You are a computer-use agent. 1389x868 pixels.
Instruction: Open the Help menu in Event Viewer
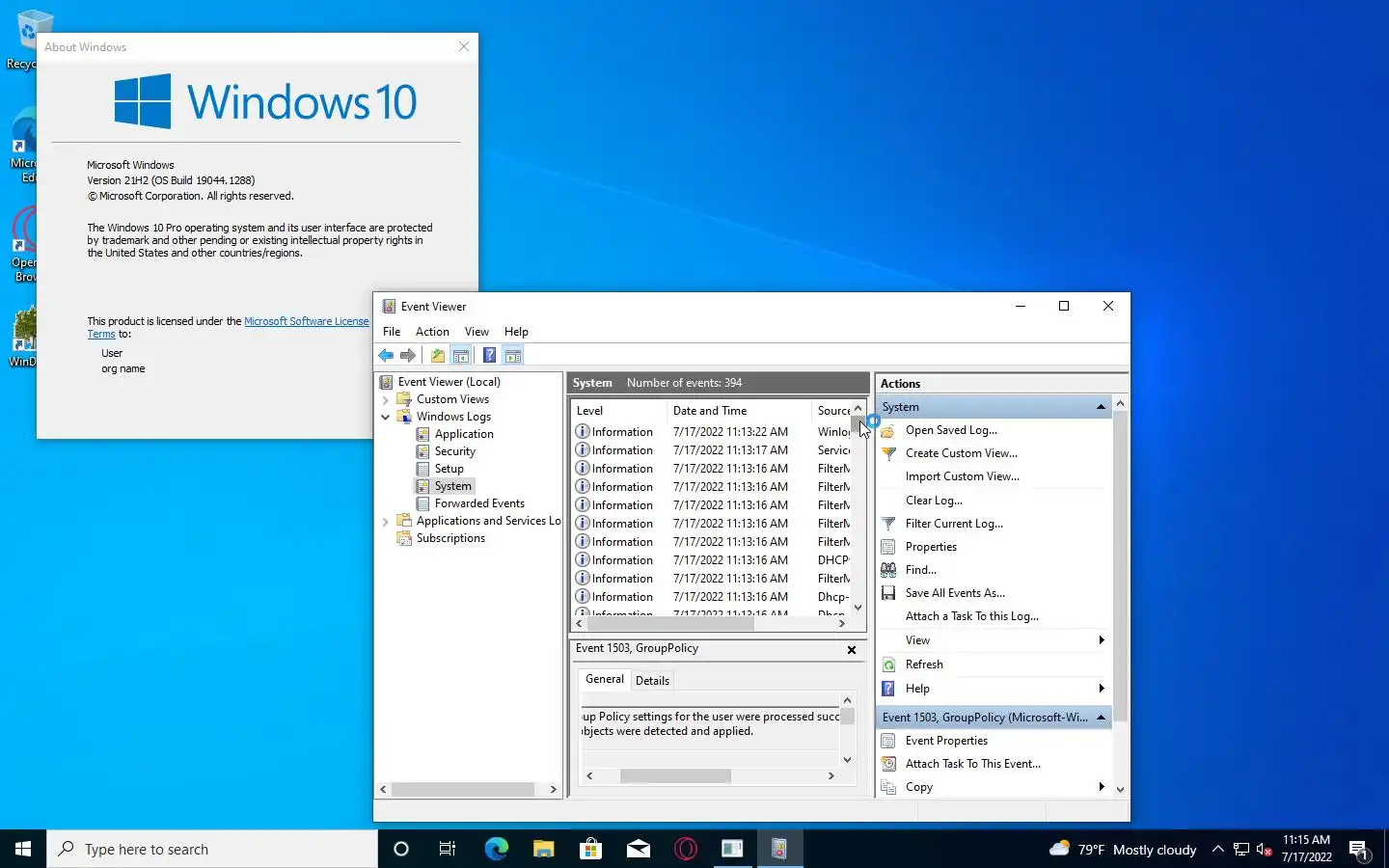(x=516, y=331)
